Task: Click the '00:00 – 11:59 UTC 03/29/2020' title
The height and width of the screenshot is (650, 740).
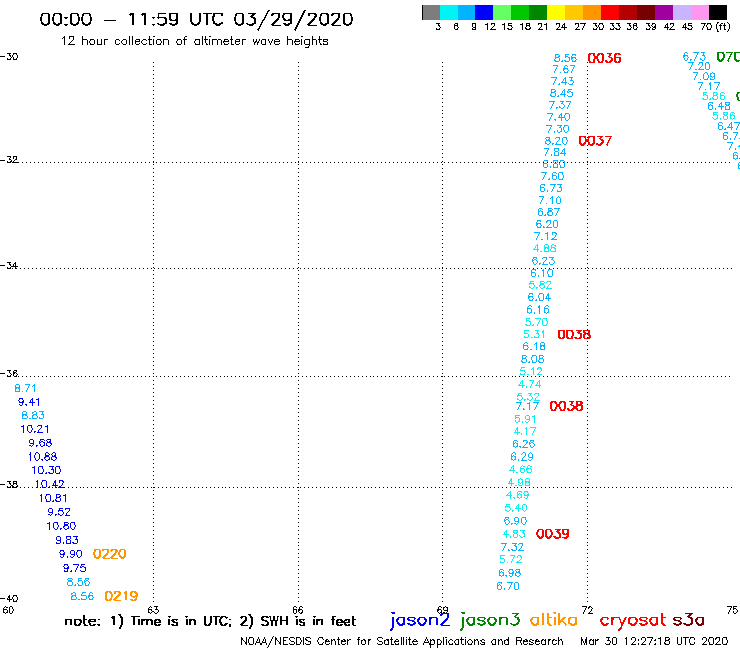Action: [196, 19]
